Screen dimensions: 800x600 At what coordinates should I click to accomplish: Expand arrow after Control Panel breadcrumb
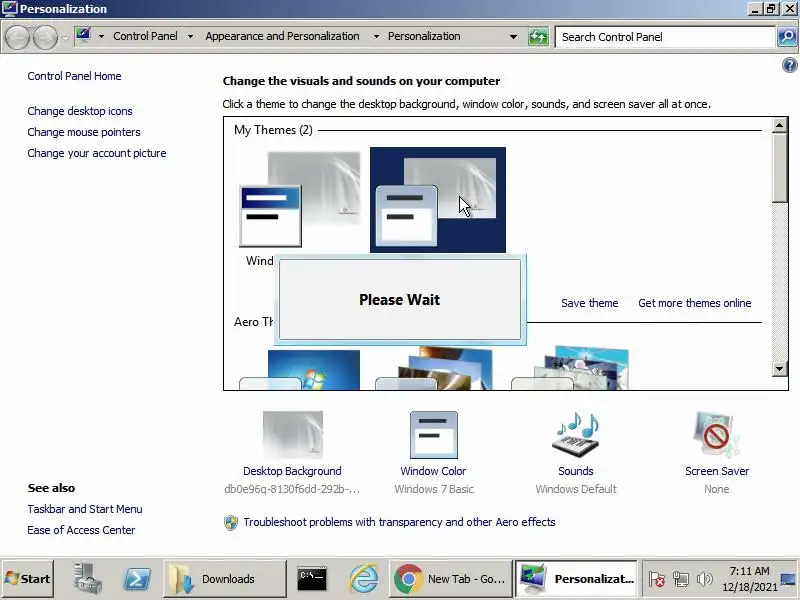click(190, 36)
